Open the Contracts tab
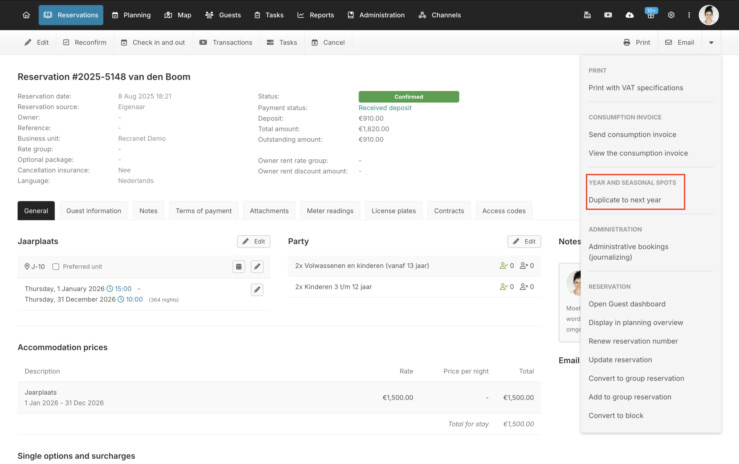This screenshot has width=739, height=464. [449, 211]
